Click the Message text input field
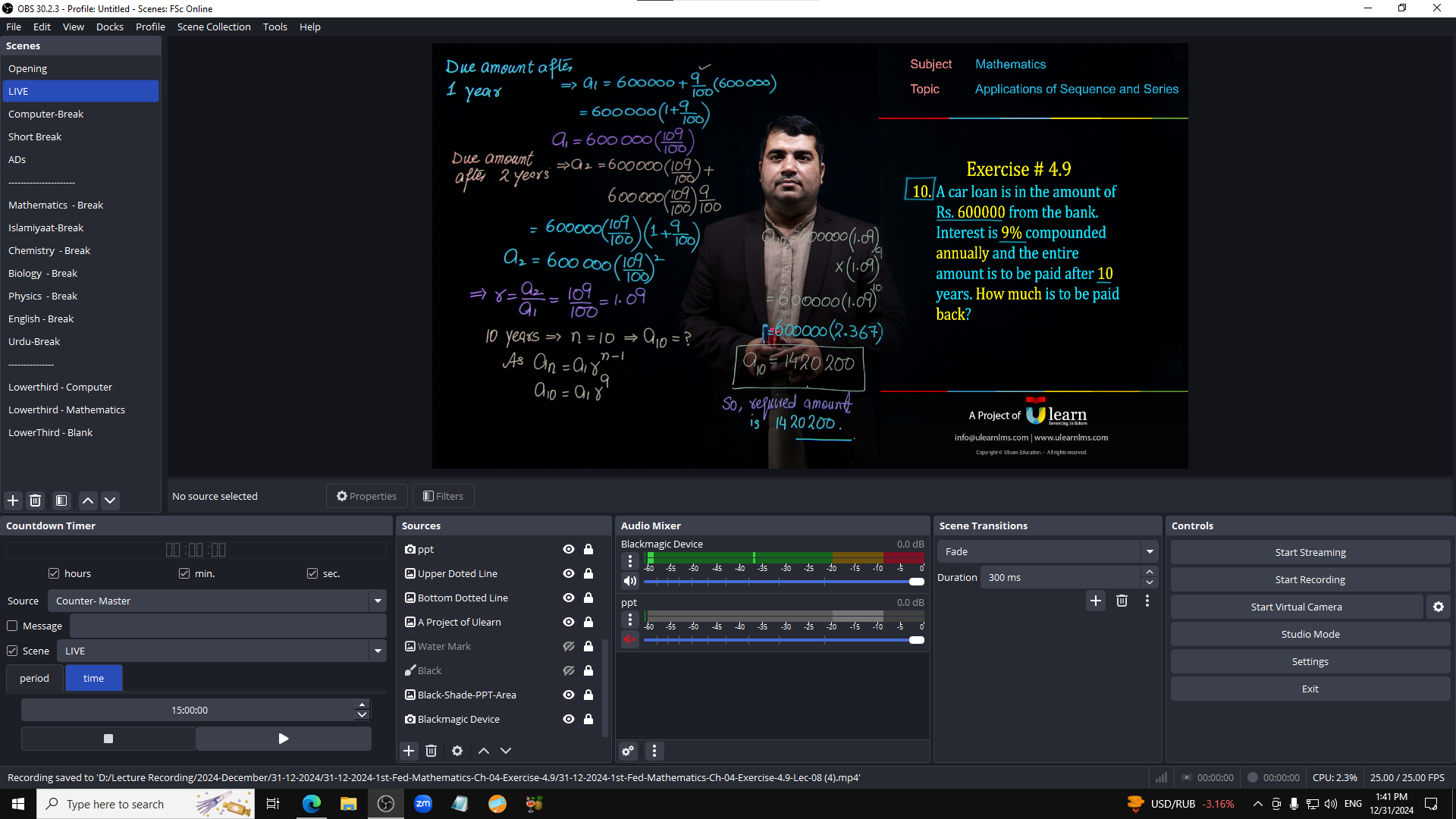 coord(227,626)
